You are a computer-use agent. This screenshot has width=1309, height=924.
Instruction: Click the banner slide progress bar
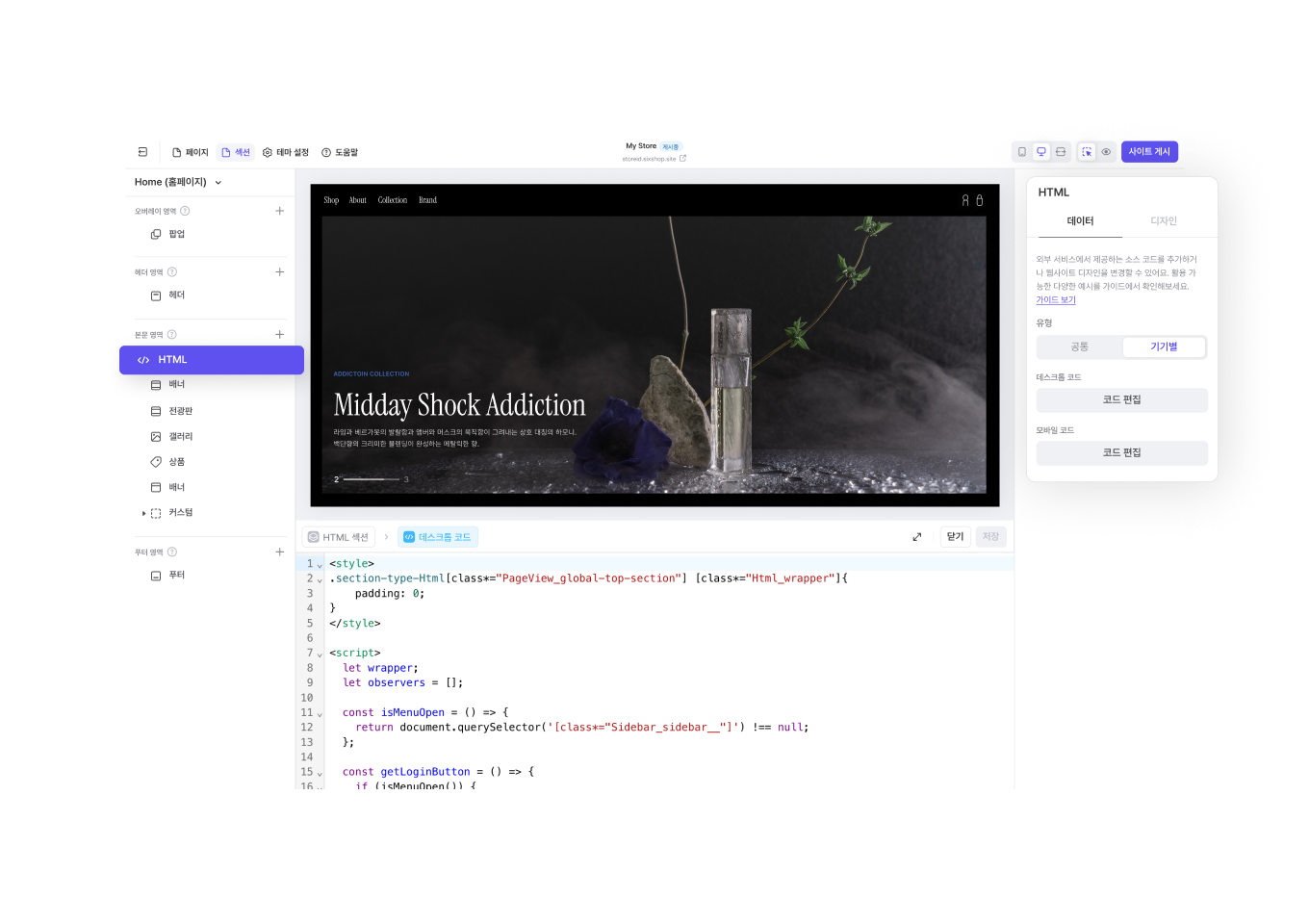tap(371, 478)
